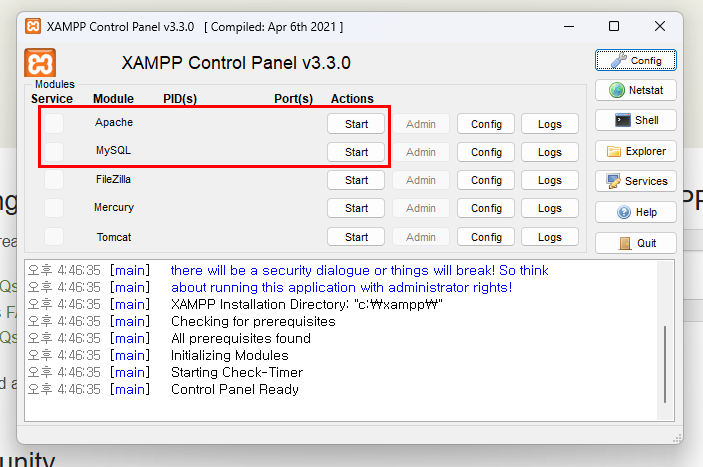Toggle the FileZilla service checkbox
The width and height of the screenshot is (703, 467).
pyautogui.click(x=54, y=180)
